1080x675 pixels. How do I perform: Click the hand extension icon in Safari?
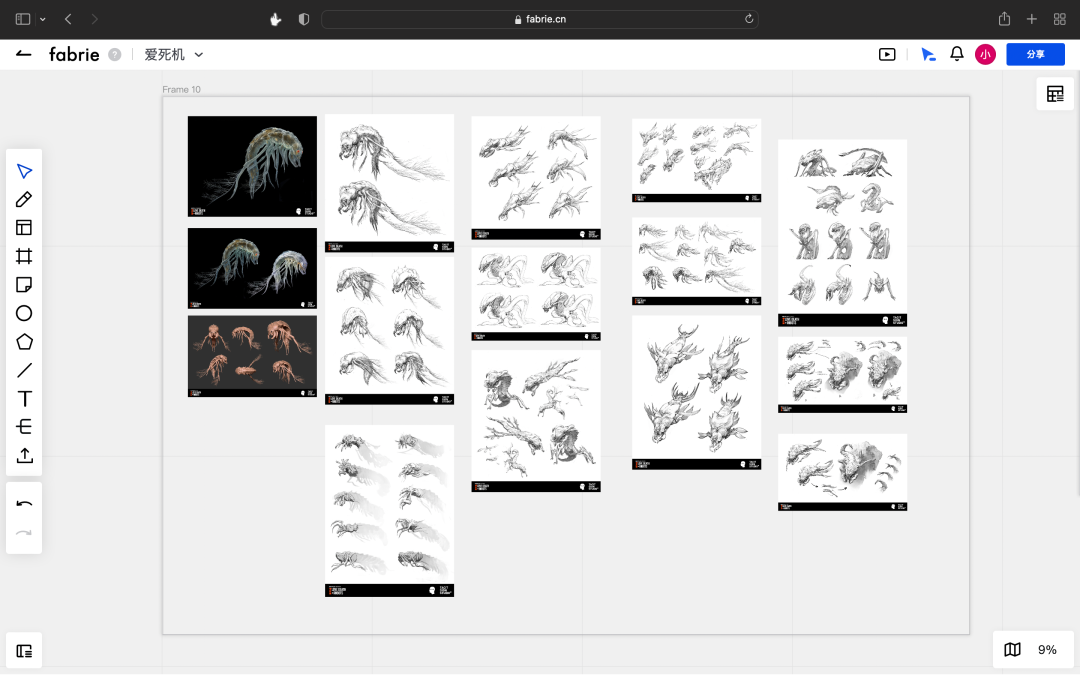276,19
